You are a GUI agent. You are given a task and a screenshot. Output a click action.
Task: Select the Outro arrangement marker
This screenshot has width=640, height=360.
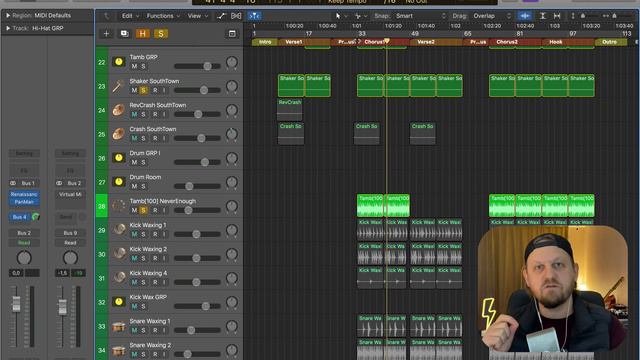click(x=610, y=42)
